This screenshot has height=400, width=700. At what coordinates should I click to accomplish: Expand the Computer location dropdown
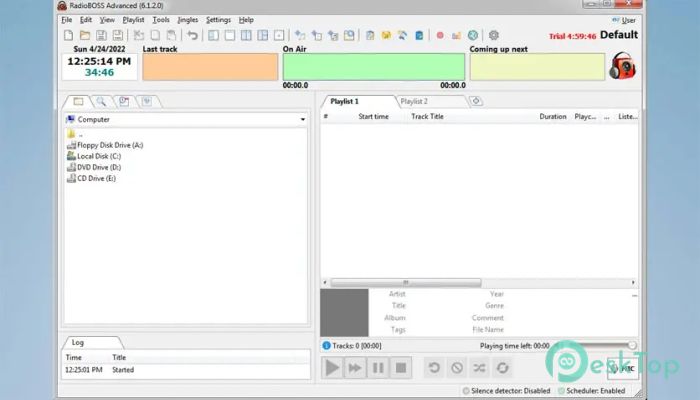coord(303,120)
